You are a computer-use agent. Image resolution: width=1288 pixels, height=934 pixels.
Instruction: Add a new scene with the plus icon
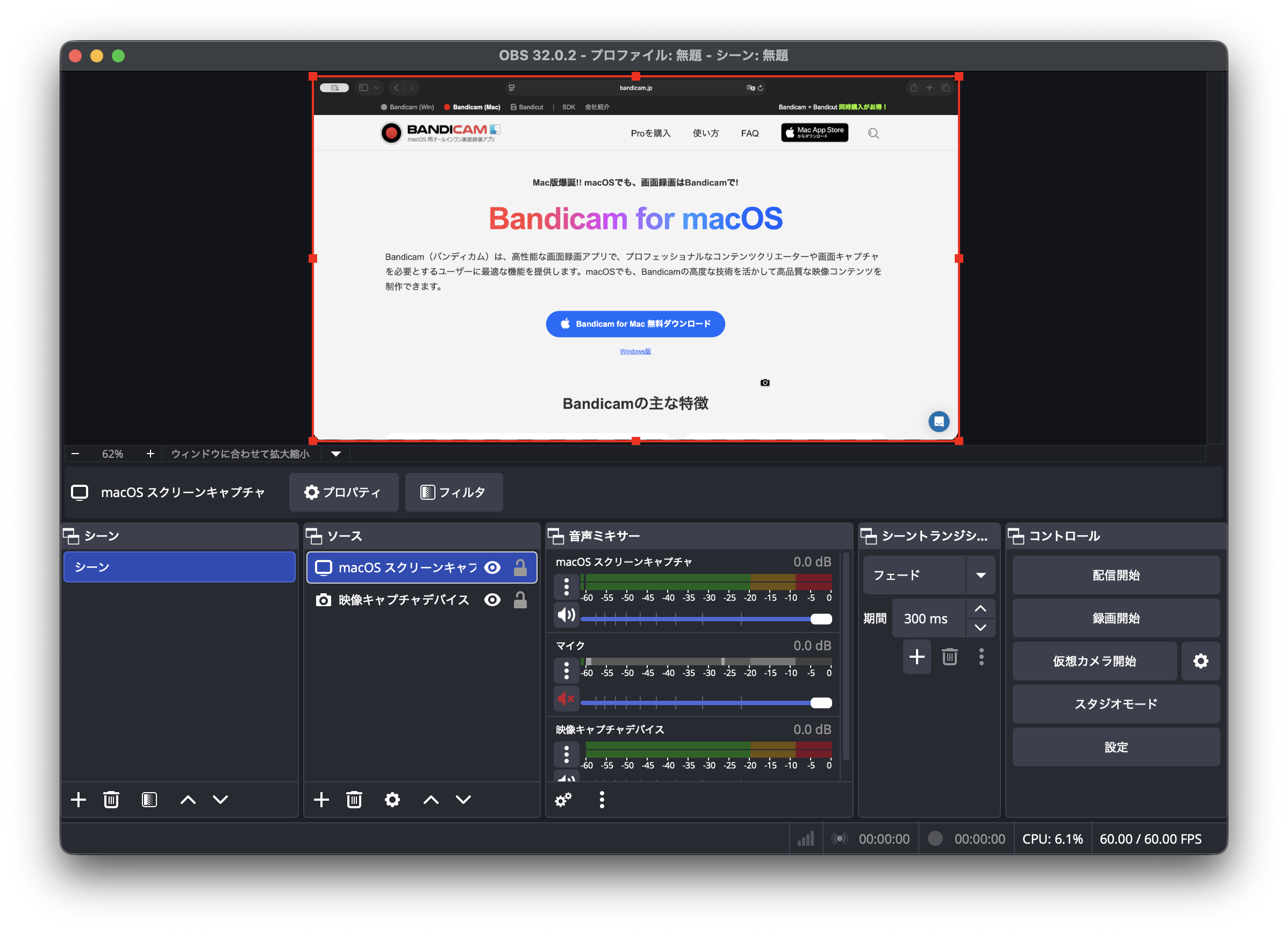pyautogui.click(x=79, y=800)
